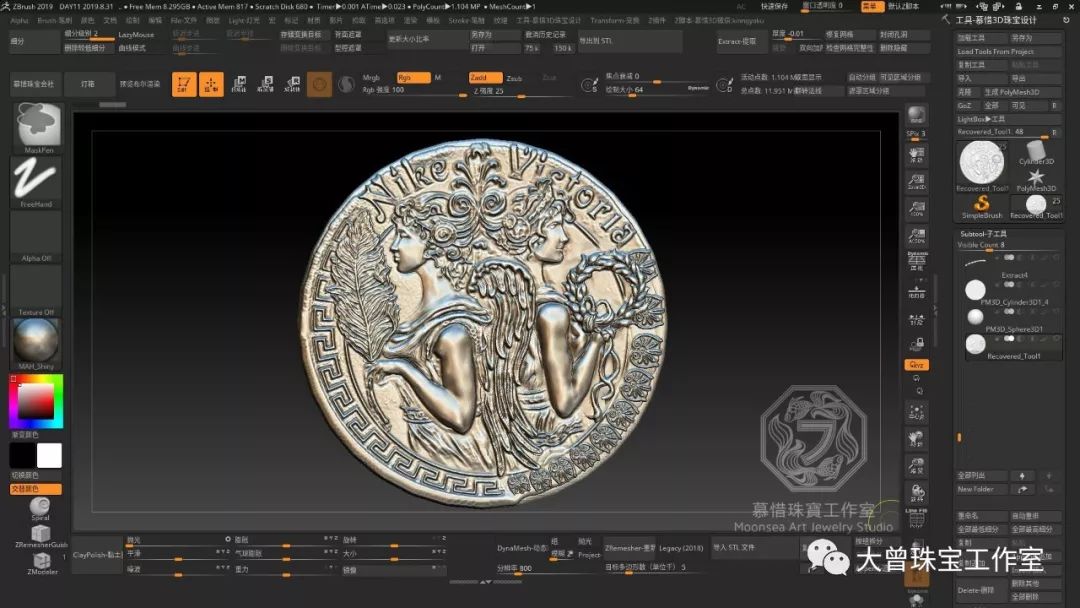Click the BPR render sphere icon
This screenshot has width=1080, height=608.
point(917,115)
